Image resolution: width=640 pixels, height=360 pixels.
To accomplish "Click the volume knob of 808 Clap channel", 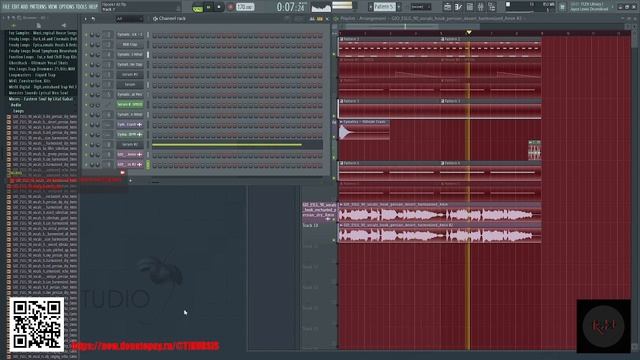I will [98, 44].
